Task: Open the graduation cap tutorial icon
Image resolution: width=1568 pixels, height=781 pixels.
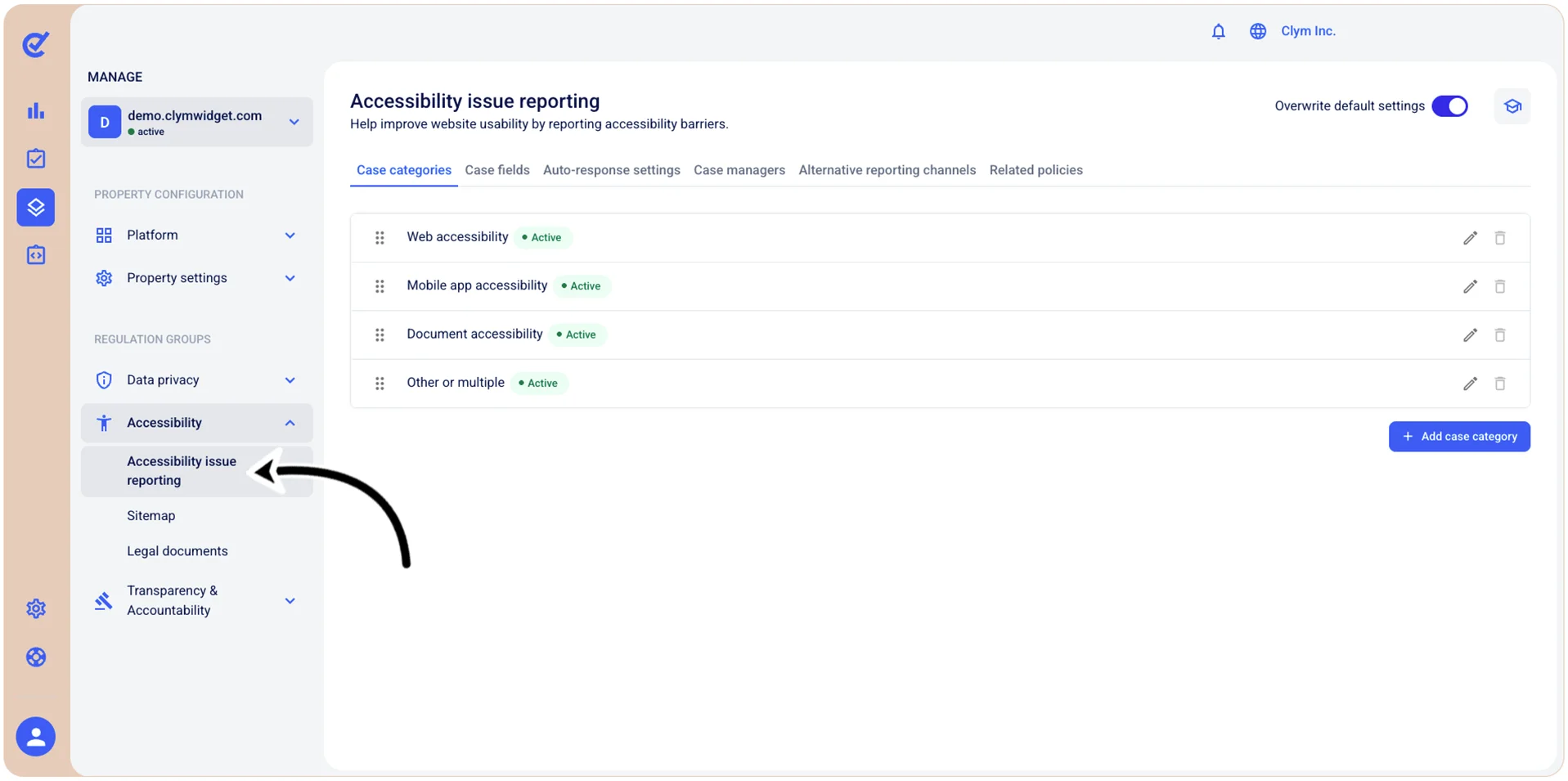Action: (x=1512, y=106)
